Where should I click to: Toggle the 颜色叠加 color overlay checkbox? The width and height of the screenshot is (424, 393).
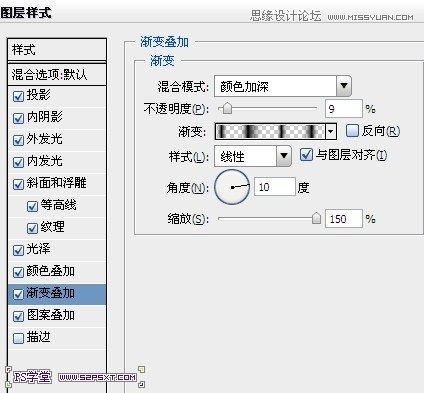(18, 272)
